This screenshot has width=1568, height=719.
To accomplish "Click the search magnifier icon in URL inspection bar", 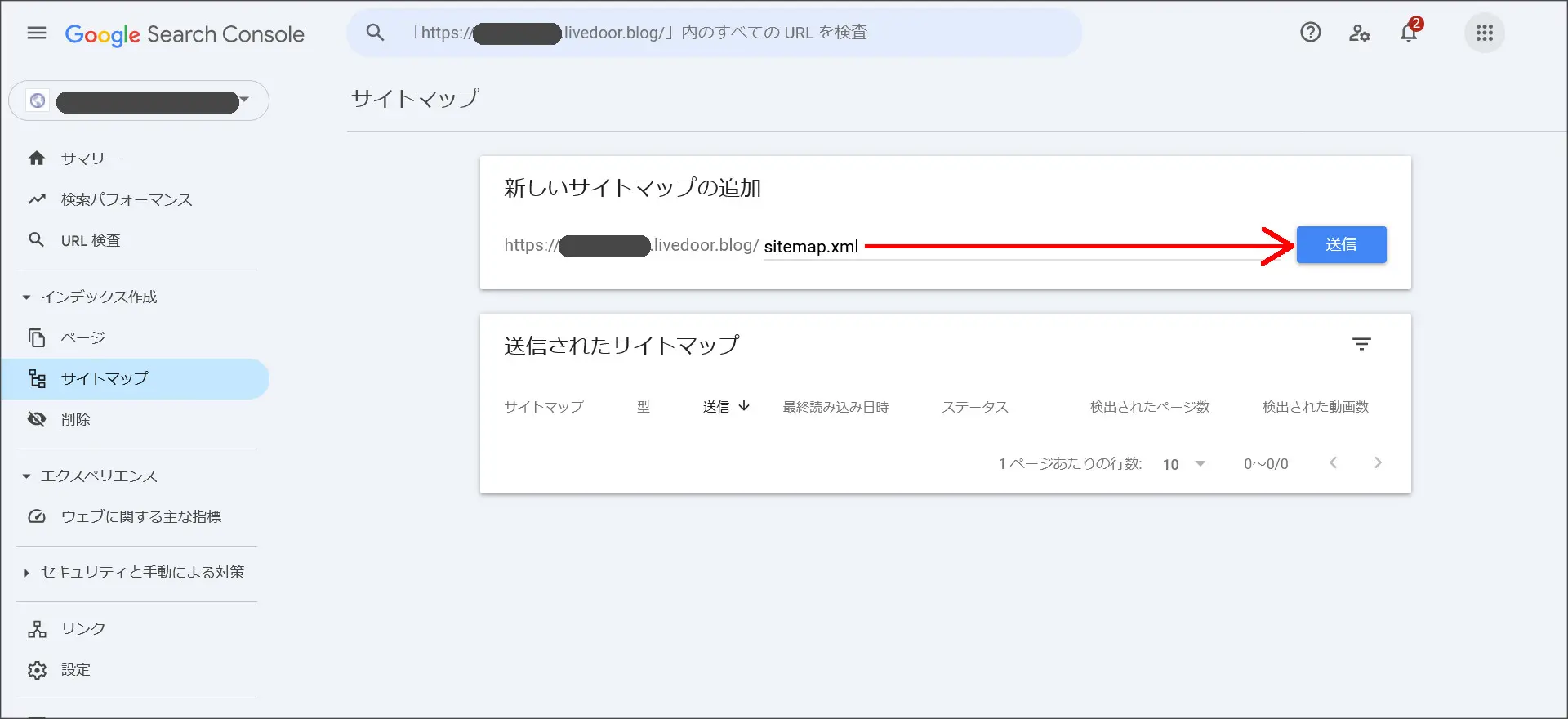I will point(375,33).
